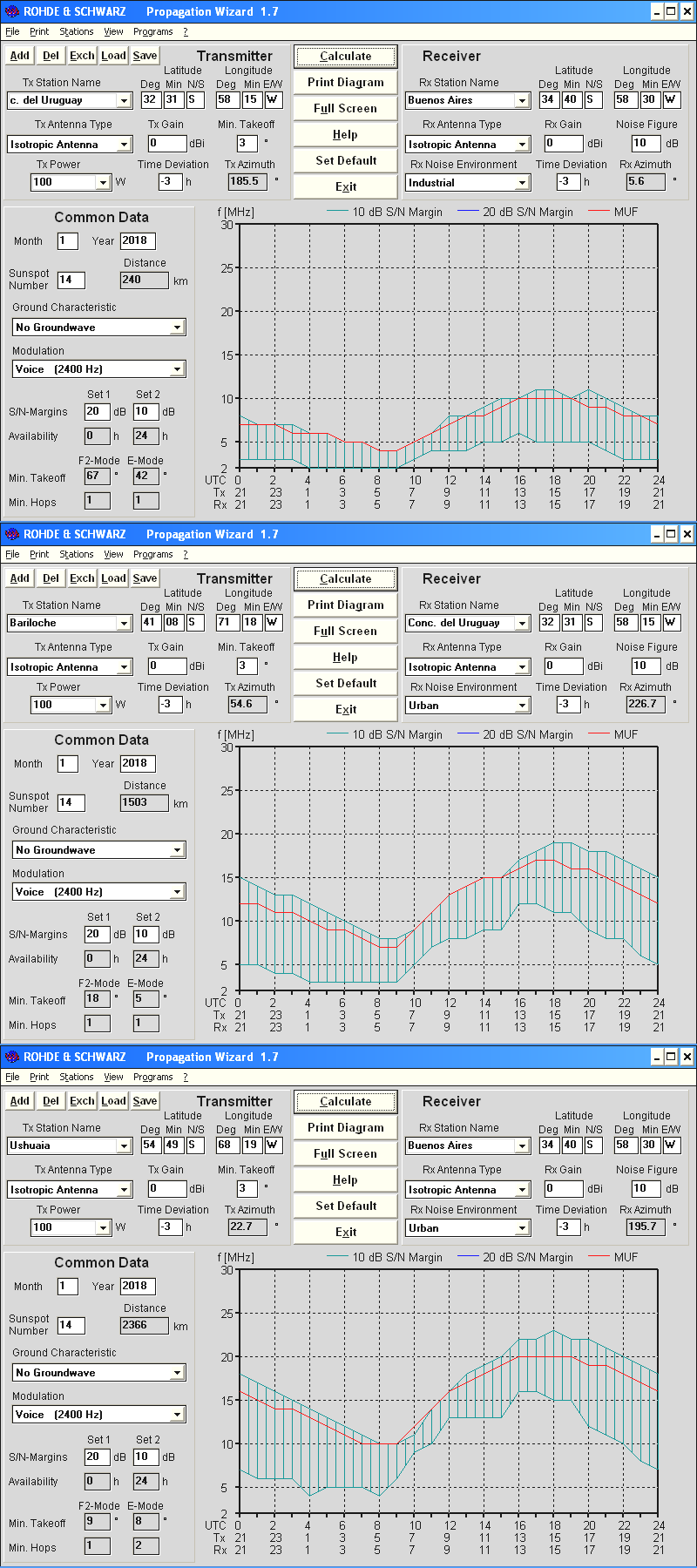697x1568 pixels.
Task: Click the Rohde & Schwarz icon in the Bariloche window title bar
Action: tap(11, 534)
